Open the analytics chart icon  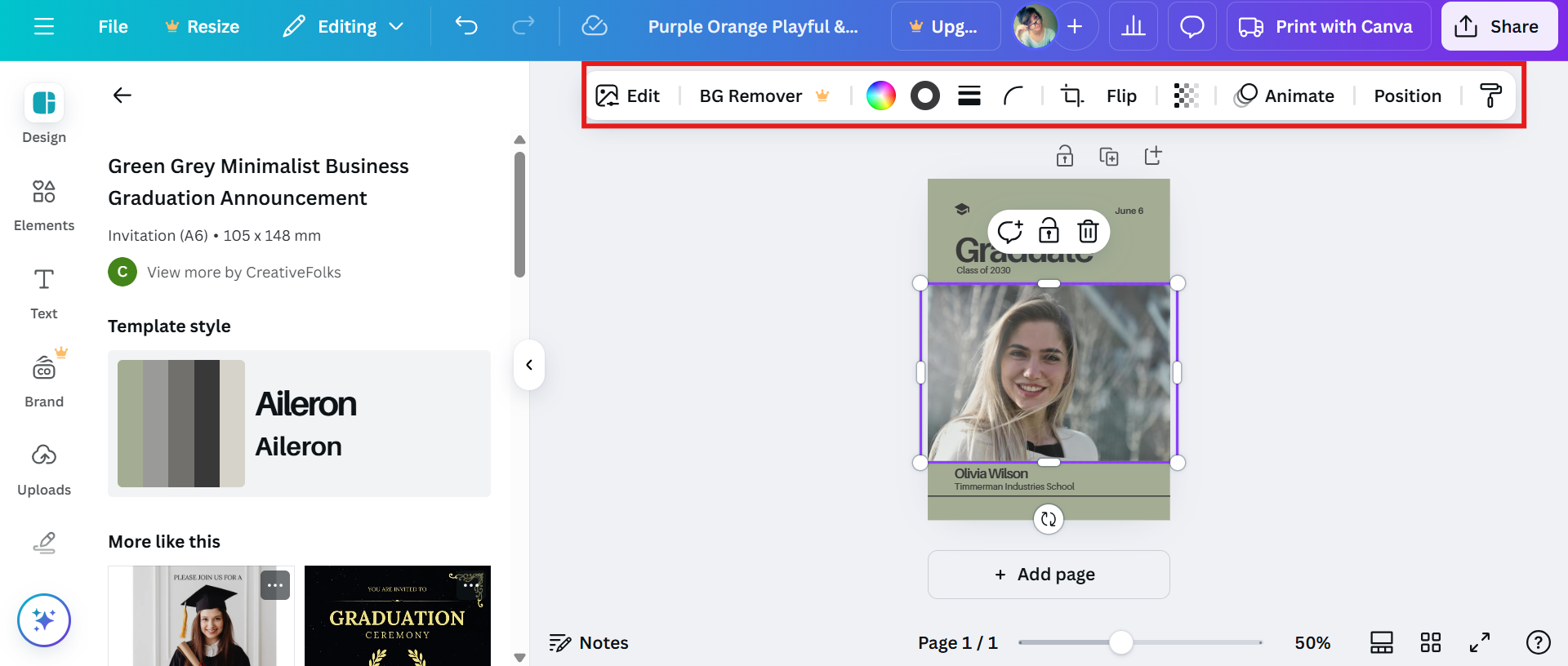[x=1134, y=27]
